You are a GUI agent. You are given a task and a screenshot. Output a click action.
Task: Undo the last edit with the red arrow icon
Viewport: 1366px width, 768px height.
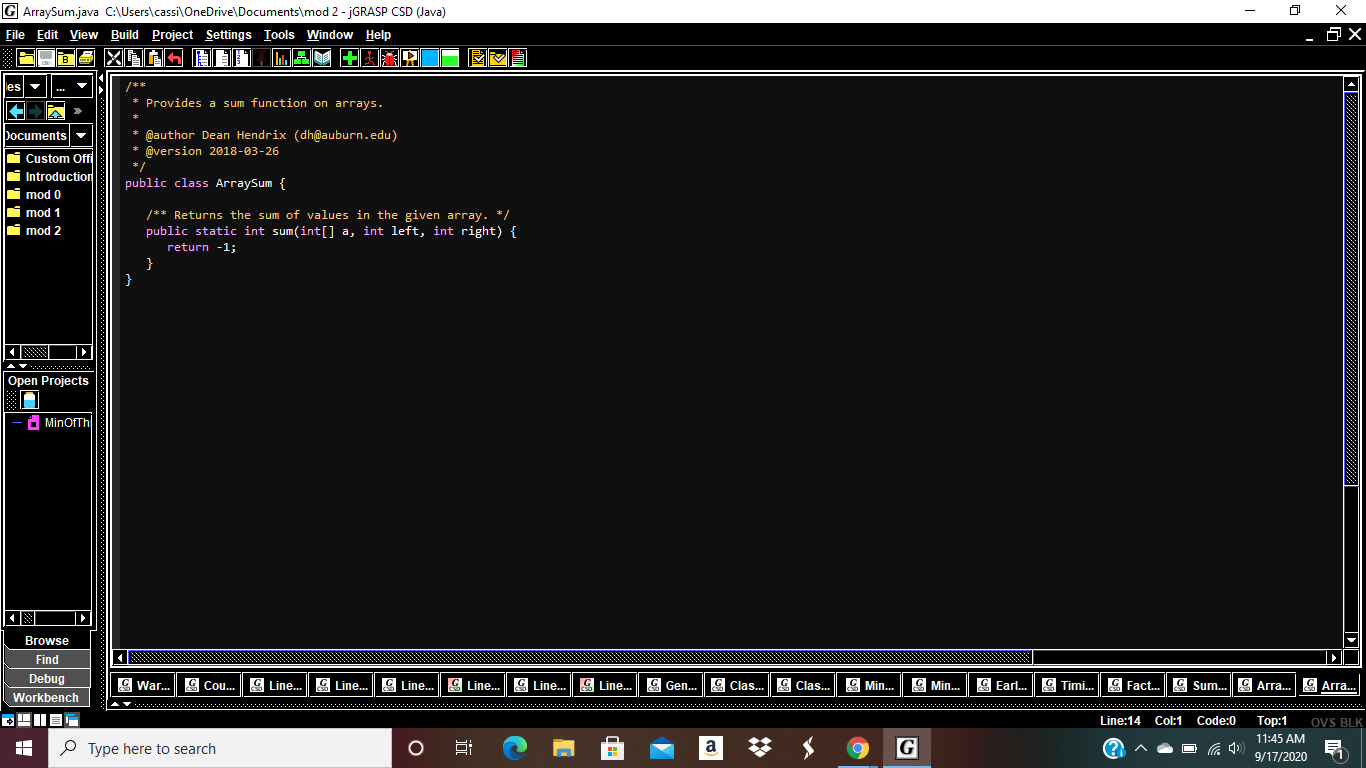(x=174, y=57)
